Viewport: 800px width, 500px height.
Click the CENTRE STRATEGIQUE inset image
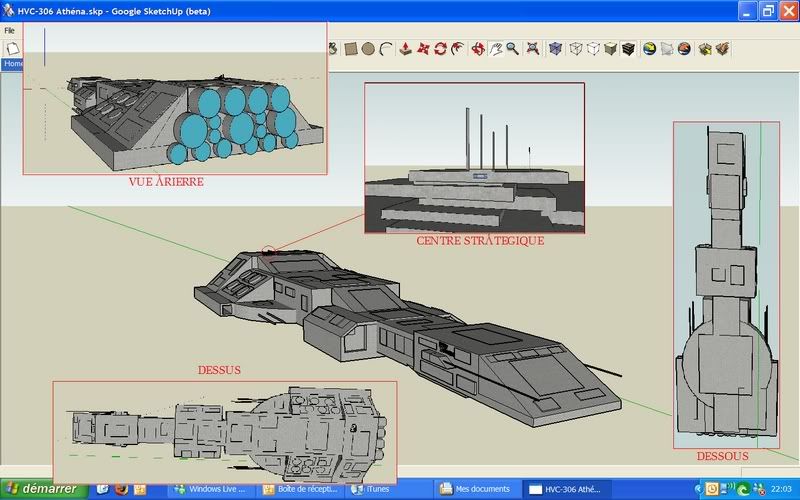click(474, 158)
